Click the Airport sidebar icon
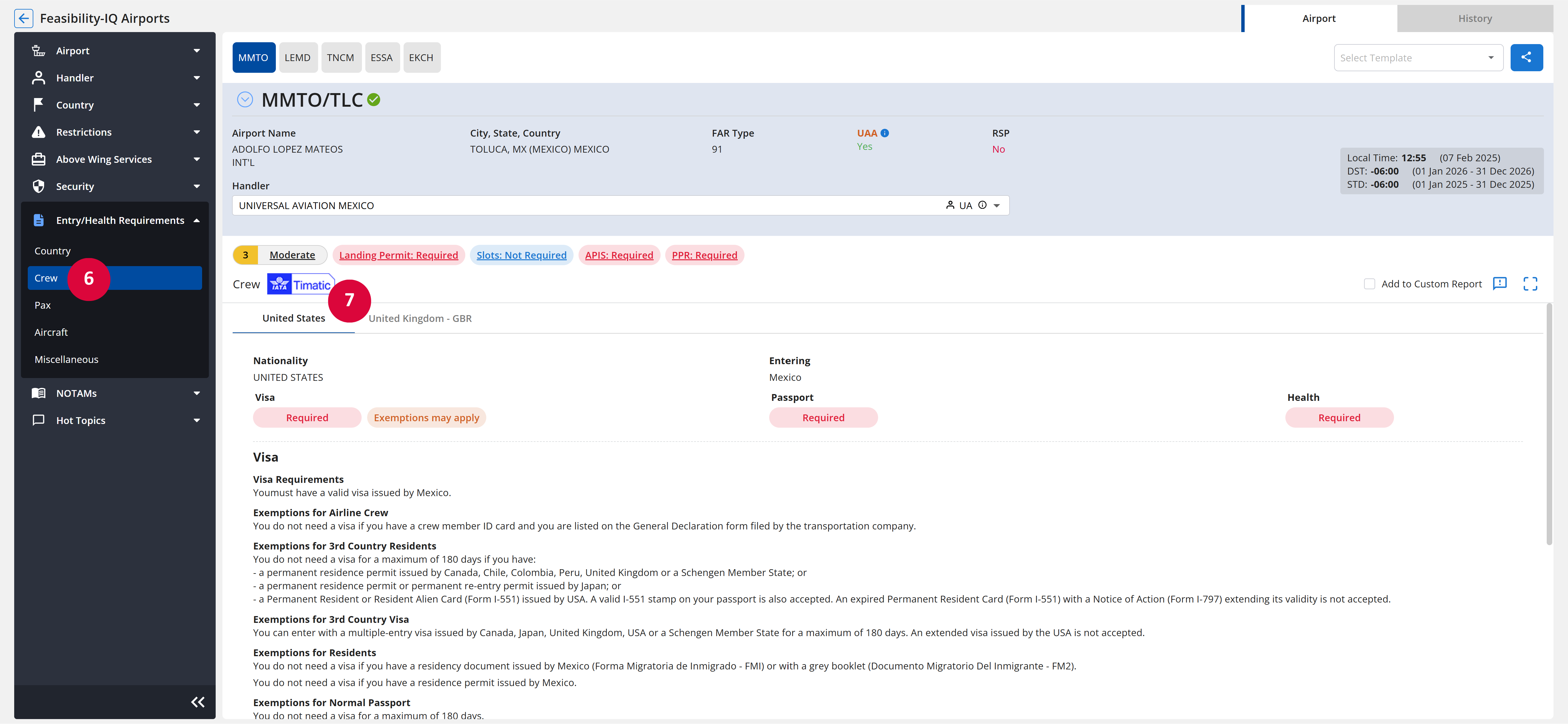 tap(38, 51)
